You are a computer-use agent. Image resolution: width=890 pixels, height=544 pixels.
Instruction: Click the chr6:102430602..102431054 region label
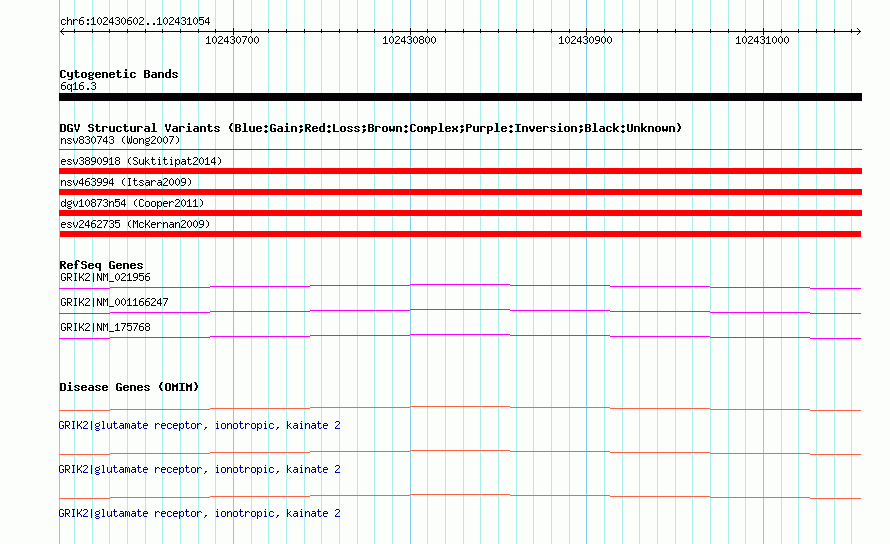[135, 21]
